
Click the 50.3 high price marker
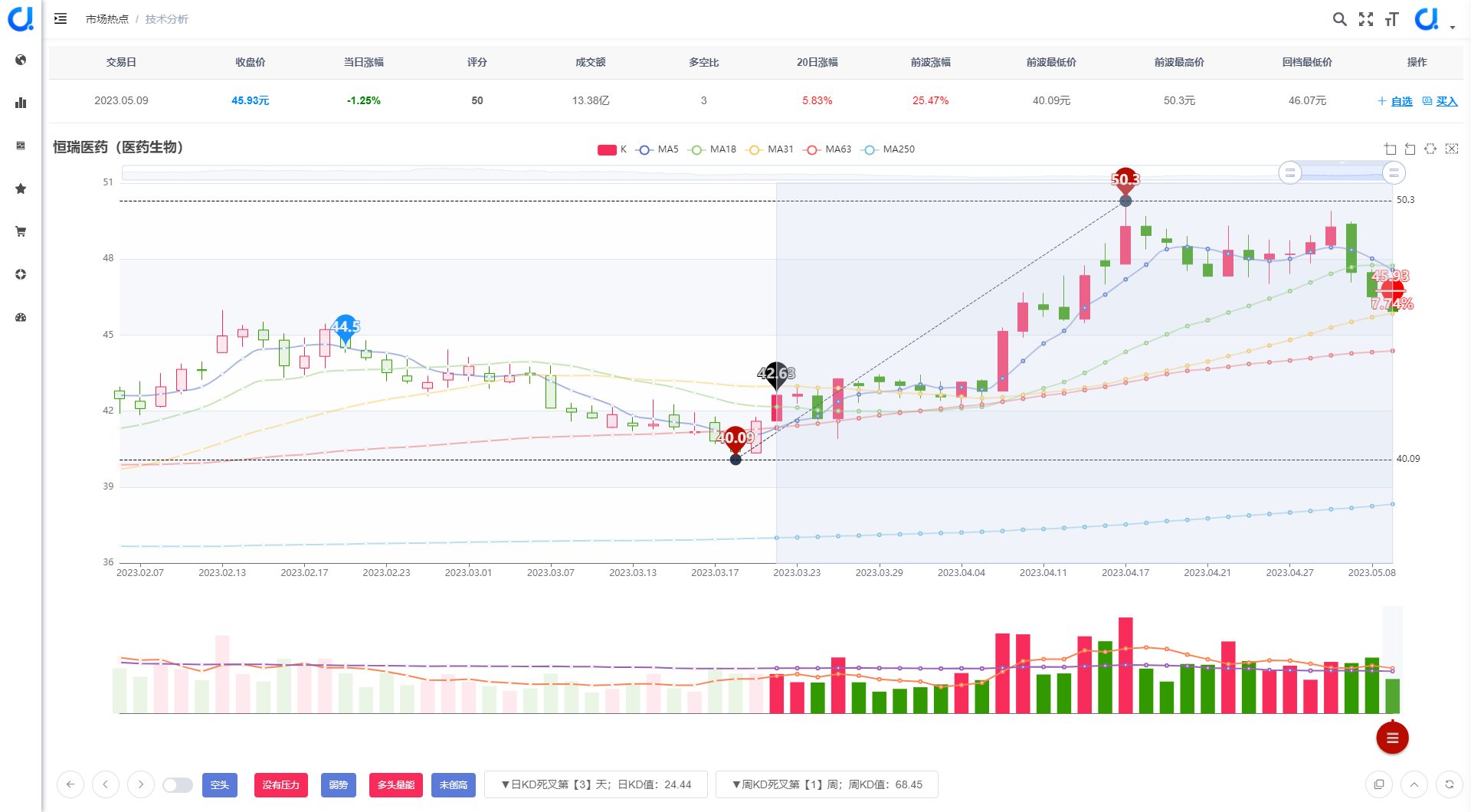[x=1125, y=179]
